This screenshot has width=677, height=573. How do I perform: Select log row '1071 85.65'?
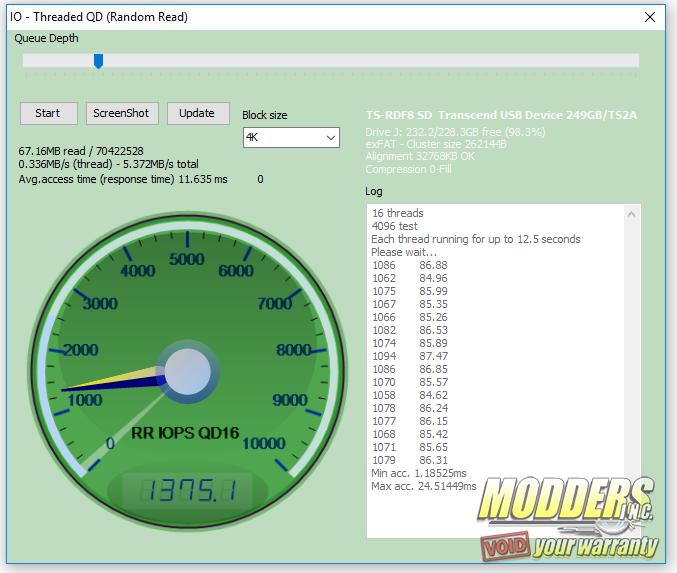[410, 447]
